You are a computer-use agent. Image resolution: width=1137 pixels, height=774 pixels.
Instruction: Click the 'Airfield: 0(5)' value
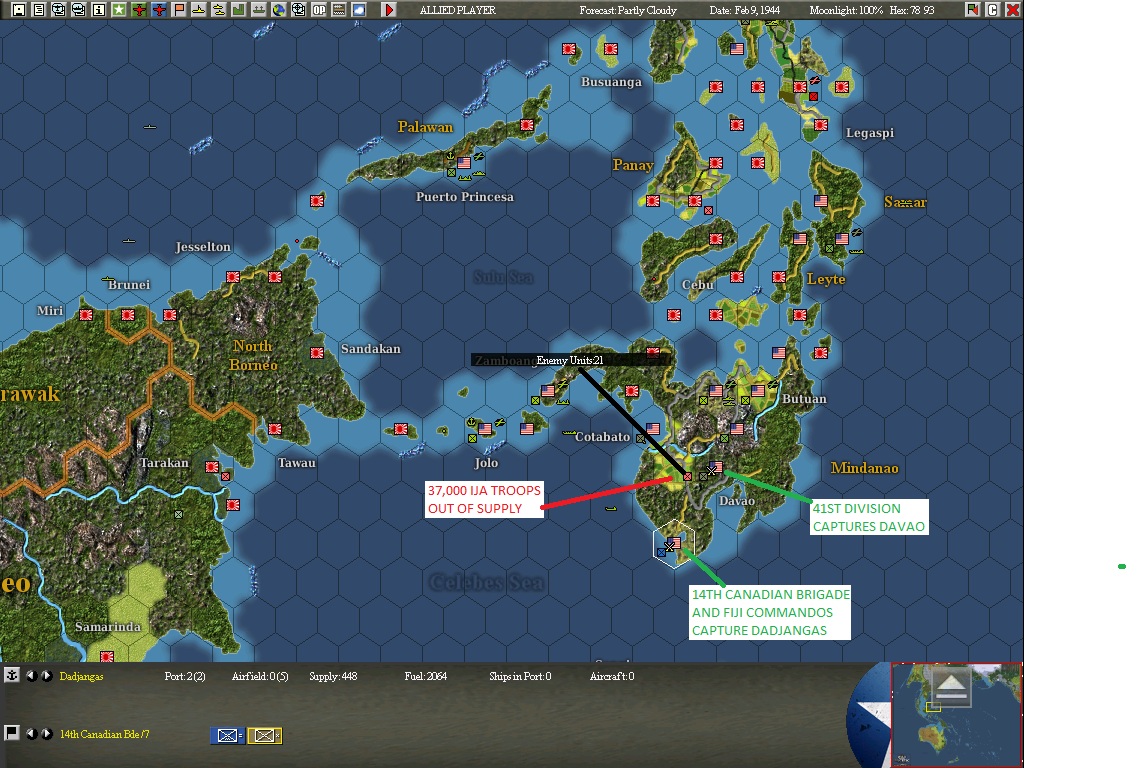260,676
